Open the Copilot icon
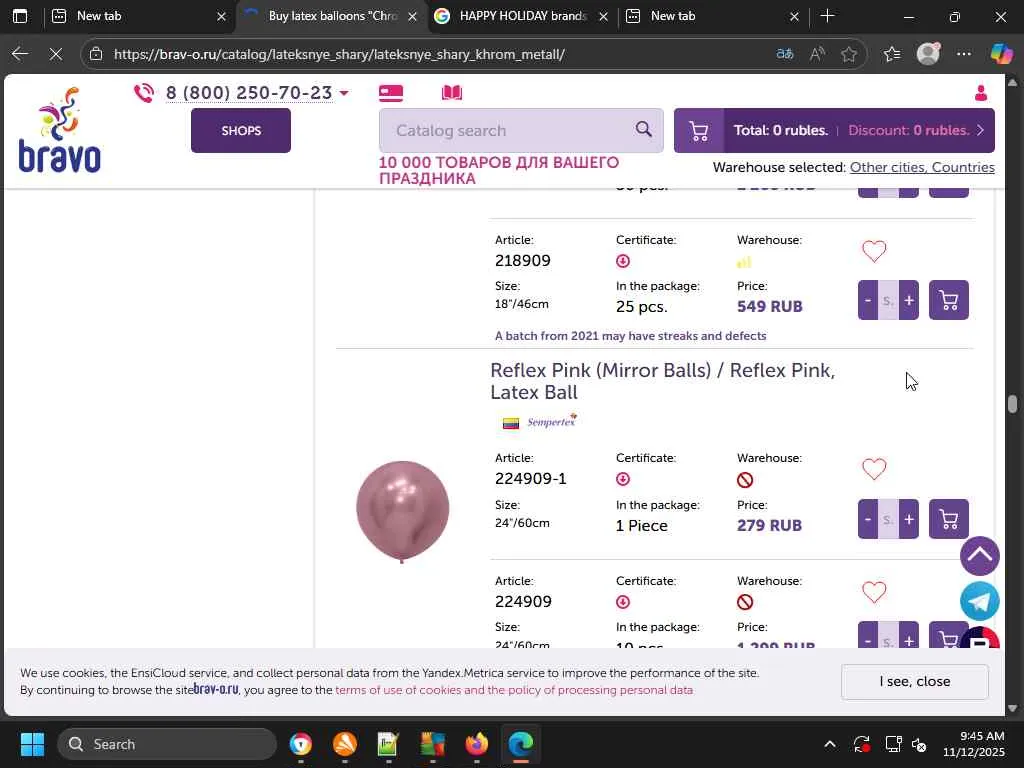Screen dimensions: 1024x768 coord(1001,54)
